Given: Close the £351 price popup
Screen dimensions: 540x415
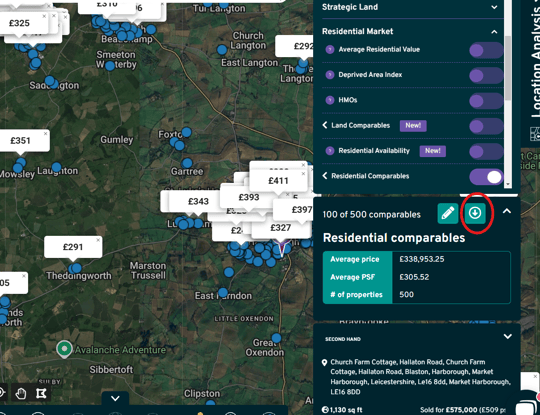Looking at the screenshot, I should coord(45,134).
